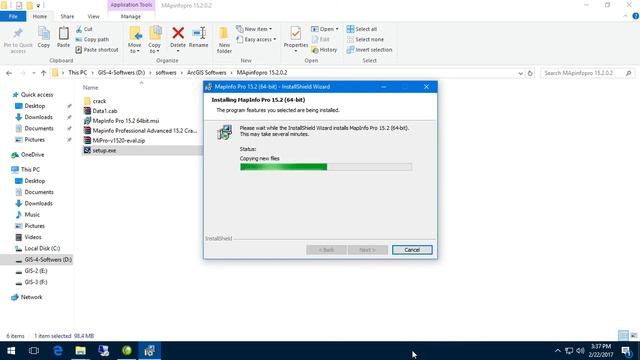Click Paste shortcut in ribbon
The height and width of the screenshot is (360, 640).
coord(97,49)
